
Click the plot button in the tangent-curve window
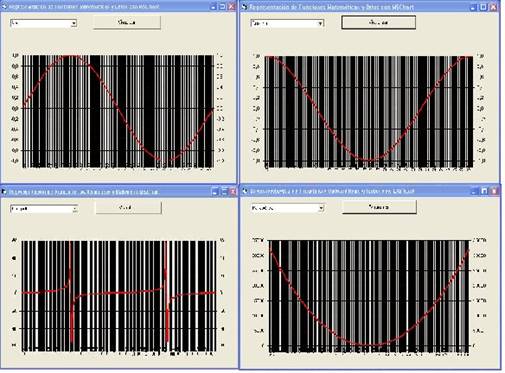tap(128, 208)
